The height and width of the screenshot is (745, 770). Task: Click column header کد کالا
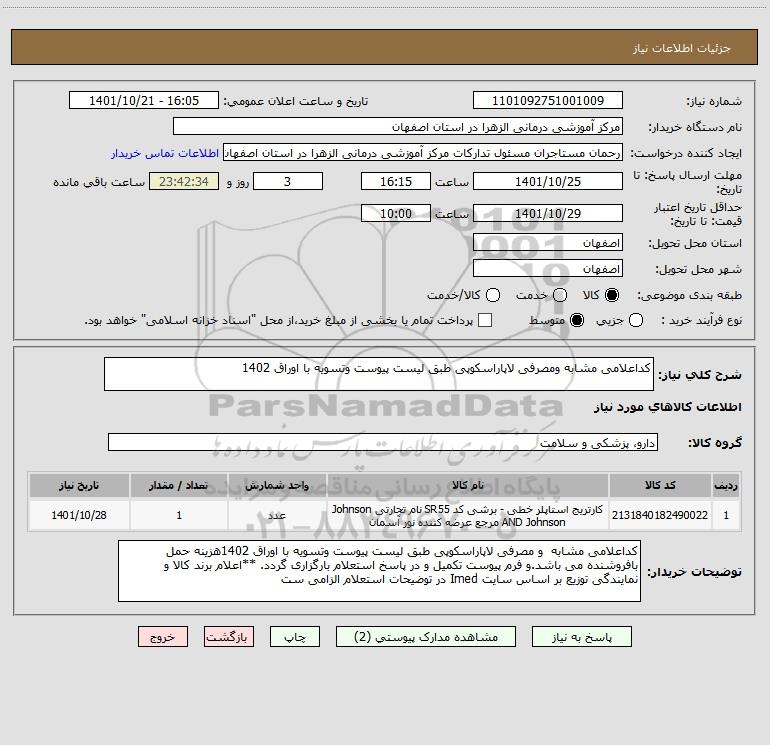pyautogui.click(x=660, y=485)
